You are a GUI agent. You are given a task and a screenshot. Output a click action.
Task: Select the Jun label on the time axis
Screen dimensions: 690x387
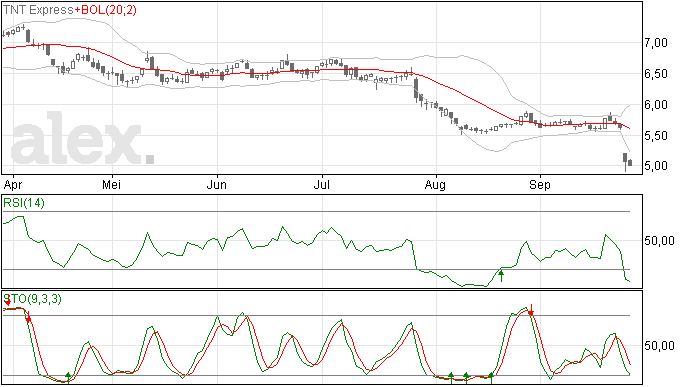click(217, 184)
